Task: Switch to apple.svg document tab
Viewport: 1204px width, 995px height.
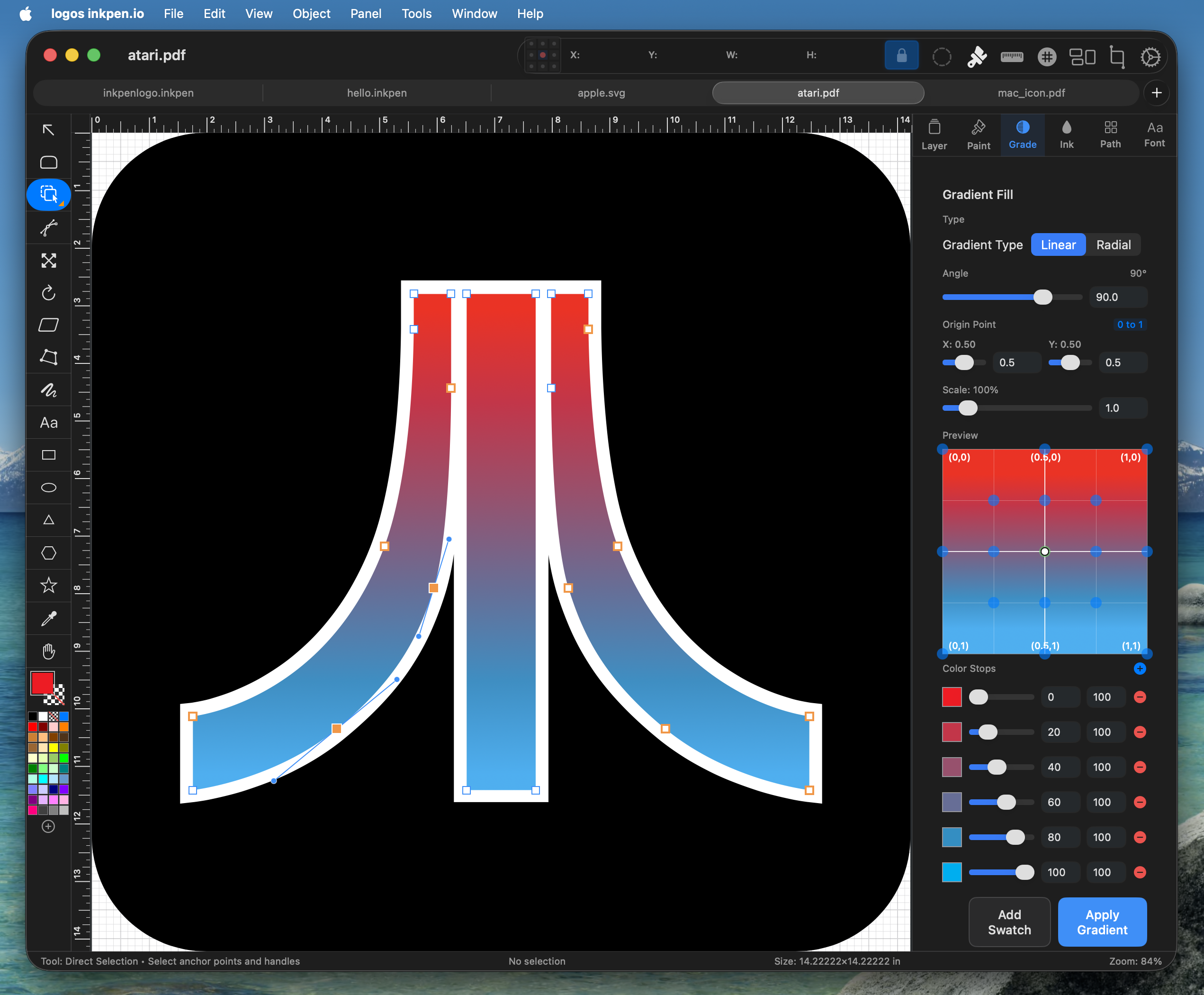Action: tap(601, 93)
